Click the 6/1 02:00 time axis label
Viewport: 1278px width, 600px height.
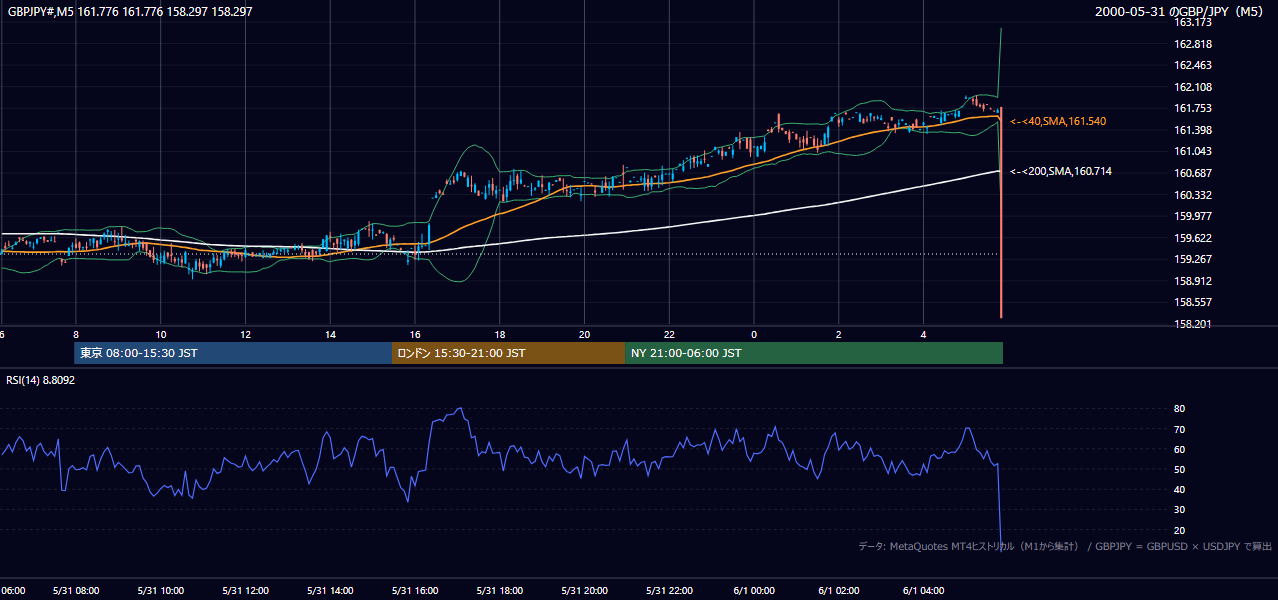click(840, 591)
